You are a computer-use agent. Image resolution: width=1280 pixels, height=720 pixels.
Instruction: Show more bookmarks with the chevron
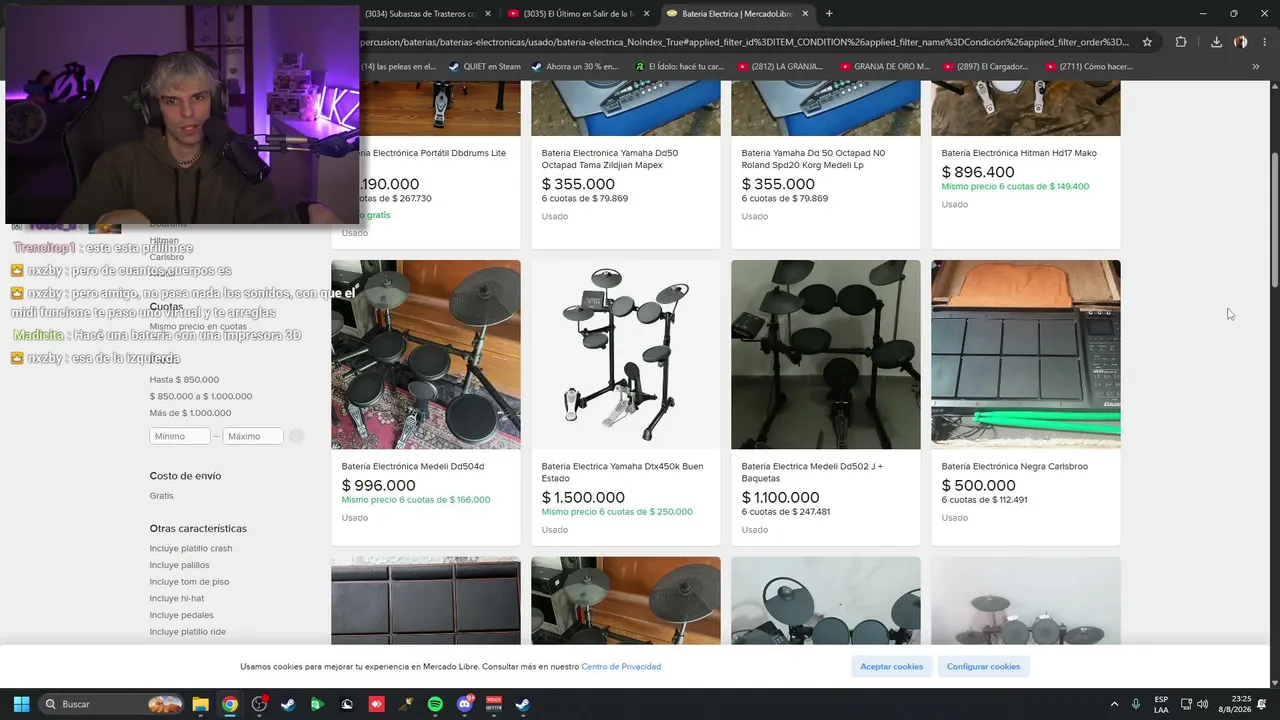[1256, 67]
